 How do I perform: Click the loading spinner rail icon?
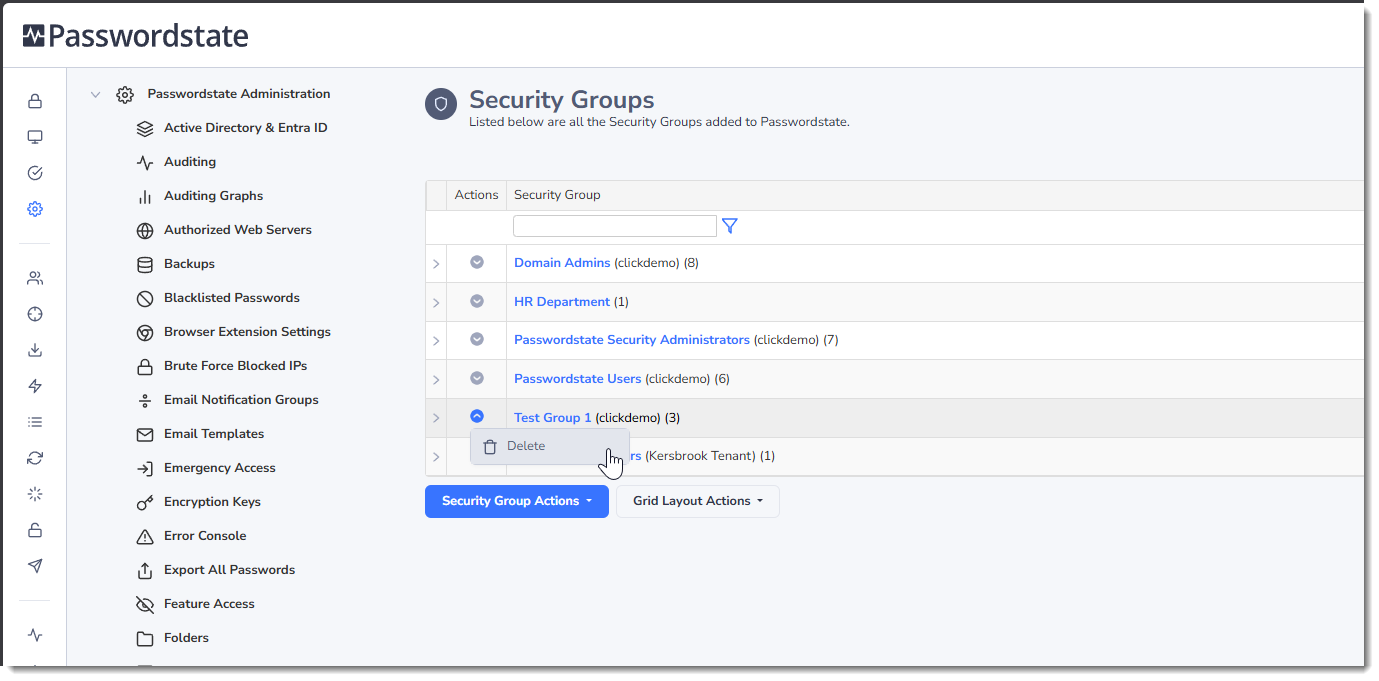click(35, 494)
